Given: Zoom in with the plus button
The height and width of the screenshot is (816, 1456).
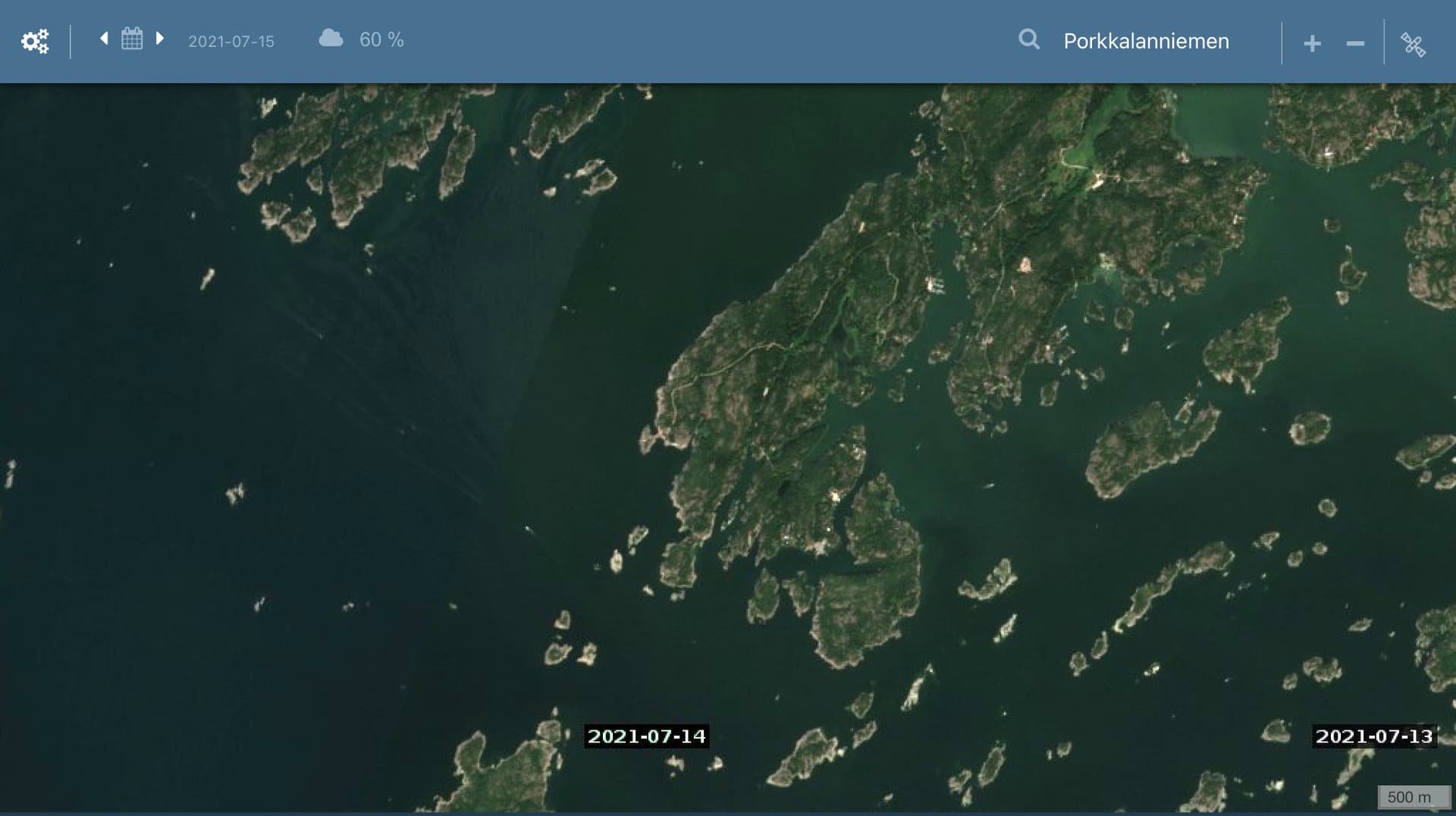Looking at the screenshot, I should (1312, 44).
